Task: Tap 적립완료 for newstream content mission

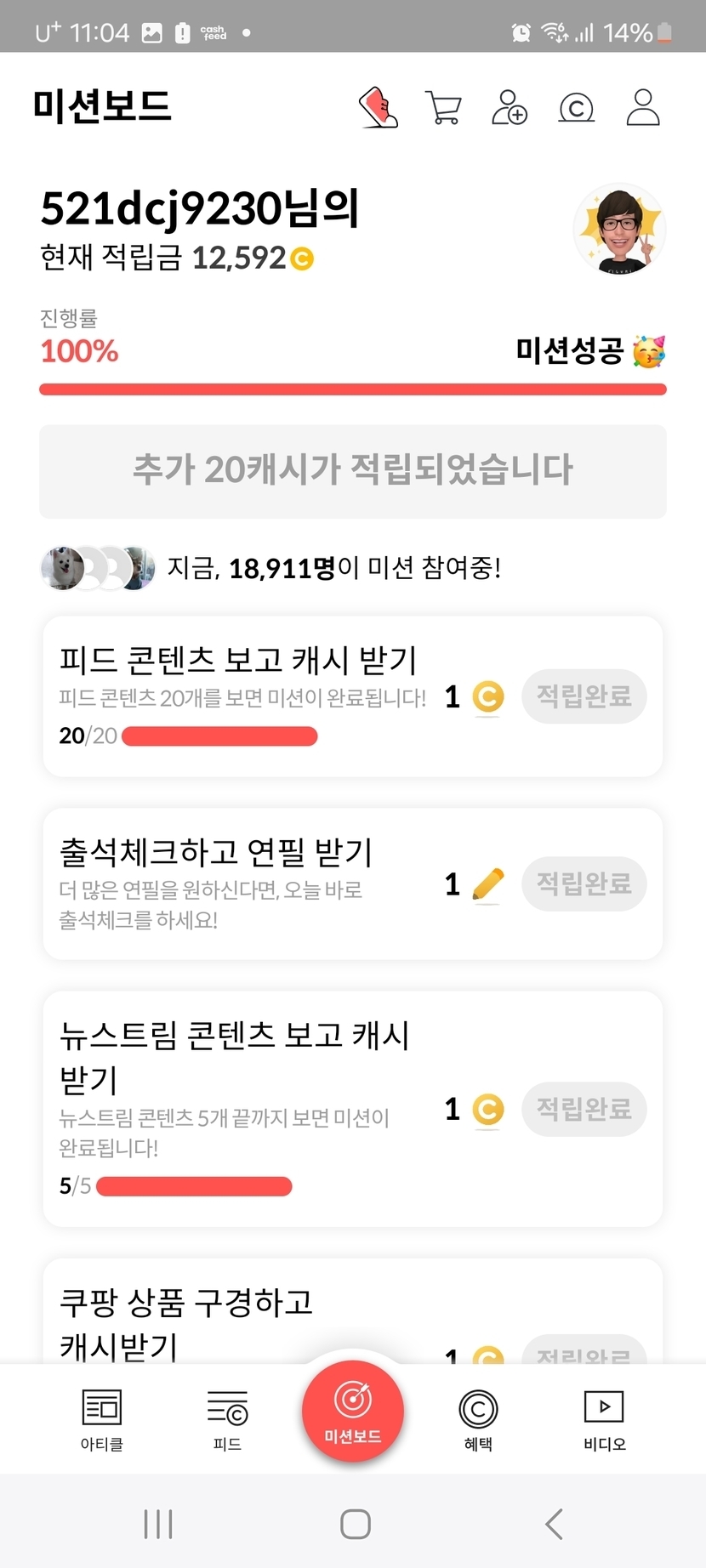Action: [584, 1109]
